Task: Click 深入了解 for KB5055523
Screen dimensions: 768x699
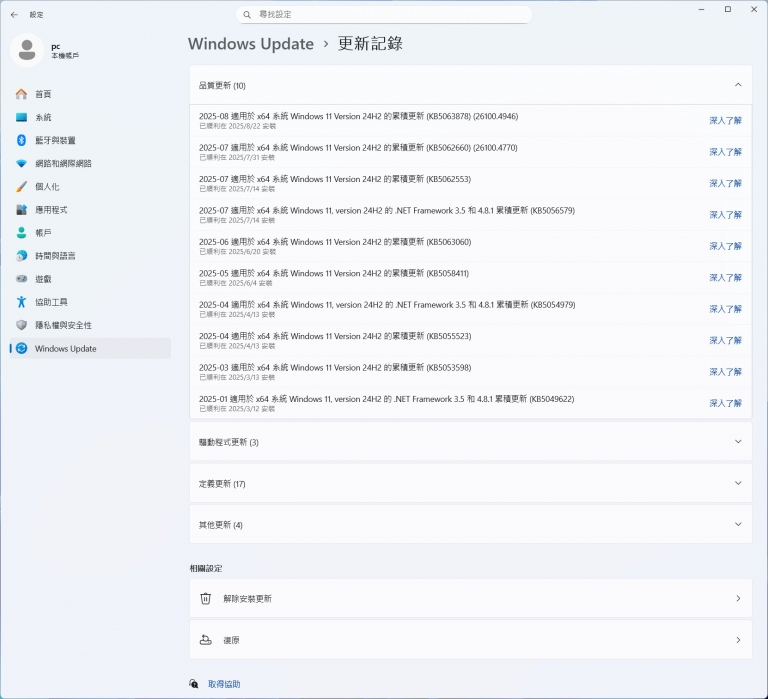Action: tap(725, 340)
